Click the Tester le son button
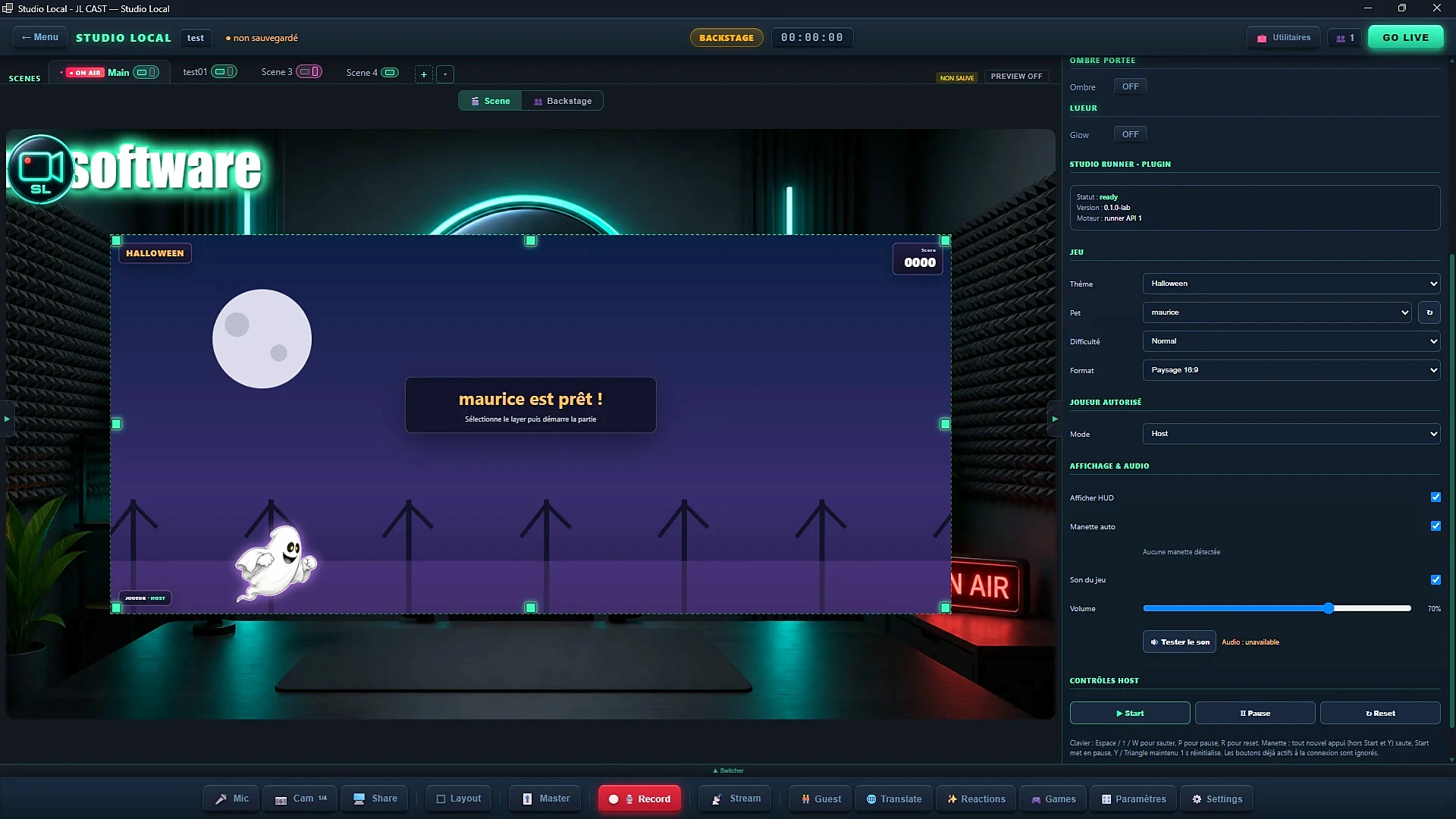 [x=1179, y=642]
